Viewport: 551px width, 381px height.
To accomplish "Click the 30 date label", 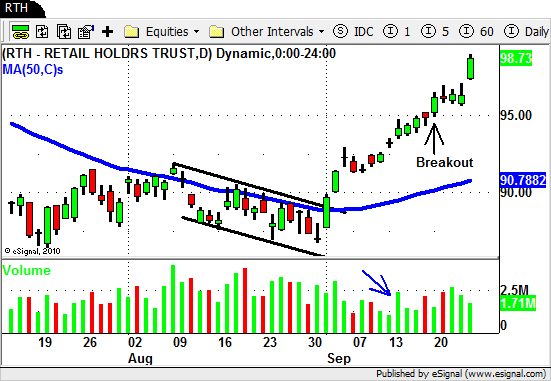I will coord(315,342).
